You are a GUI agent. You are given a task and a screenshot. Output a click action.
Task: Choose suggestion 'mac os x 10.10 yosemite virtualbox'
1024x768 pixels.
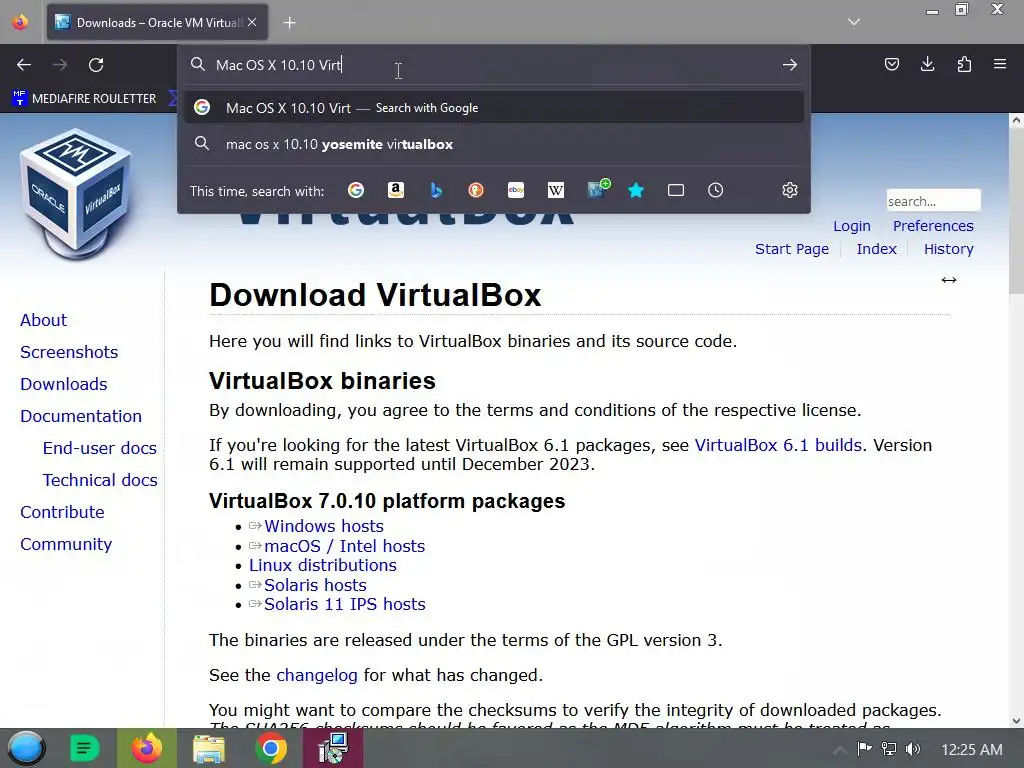coord(494,144)
